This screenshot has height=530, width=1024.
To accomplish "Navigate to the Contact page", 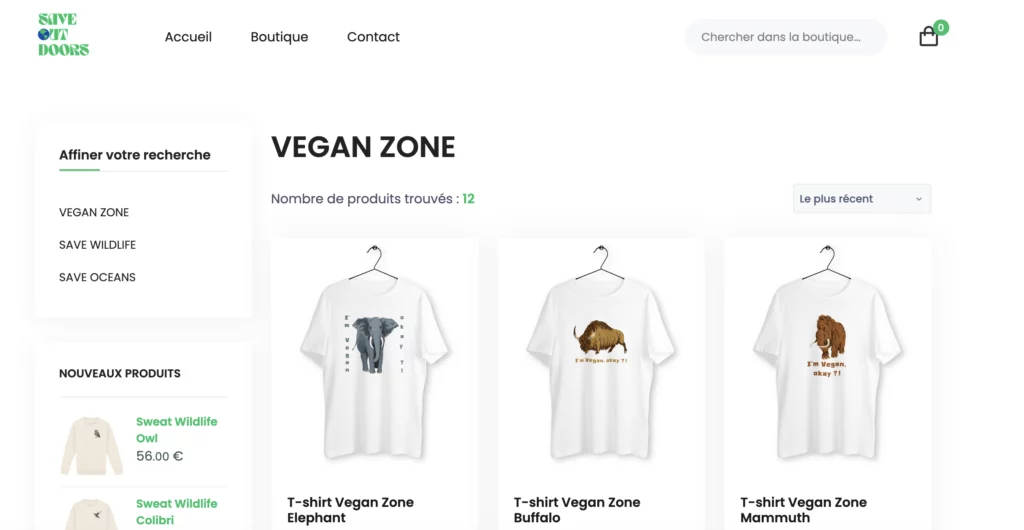I will 373,37.
